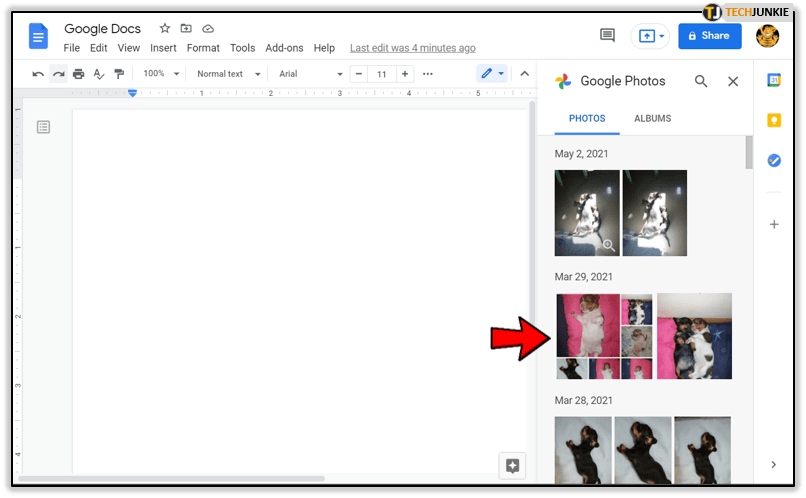The height and width of the screenshot is (498, 806).
Task: Open the comment history icon
Action: click(607, 36)
